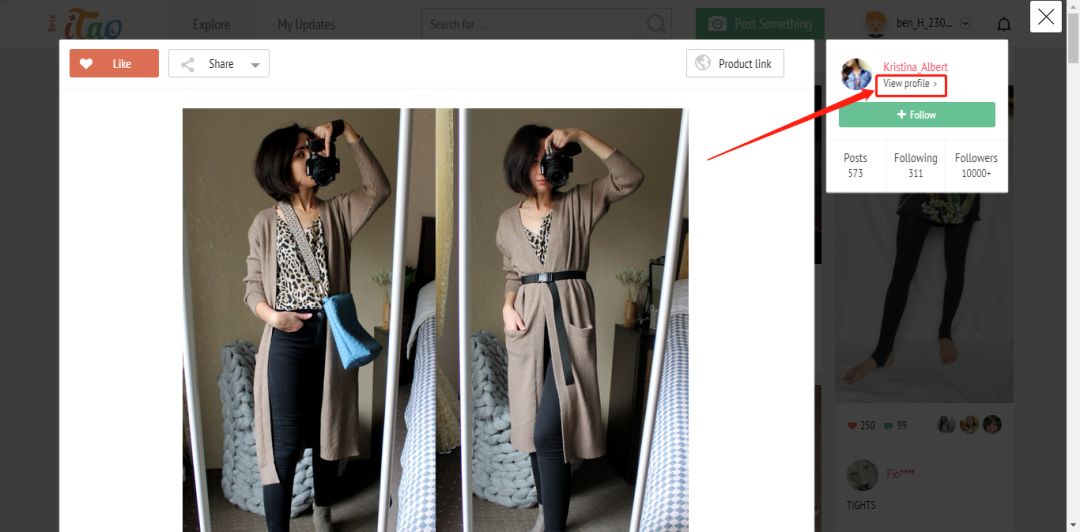The height and width of the screenshot is (532, 1080).
Task: Close the post overlay with the X
Action: 1046,17
